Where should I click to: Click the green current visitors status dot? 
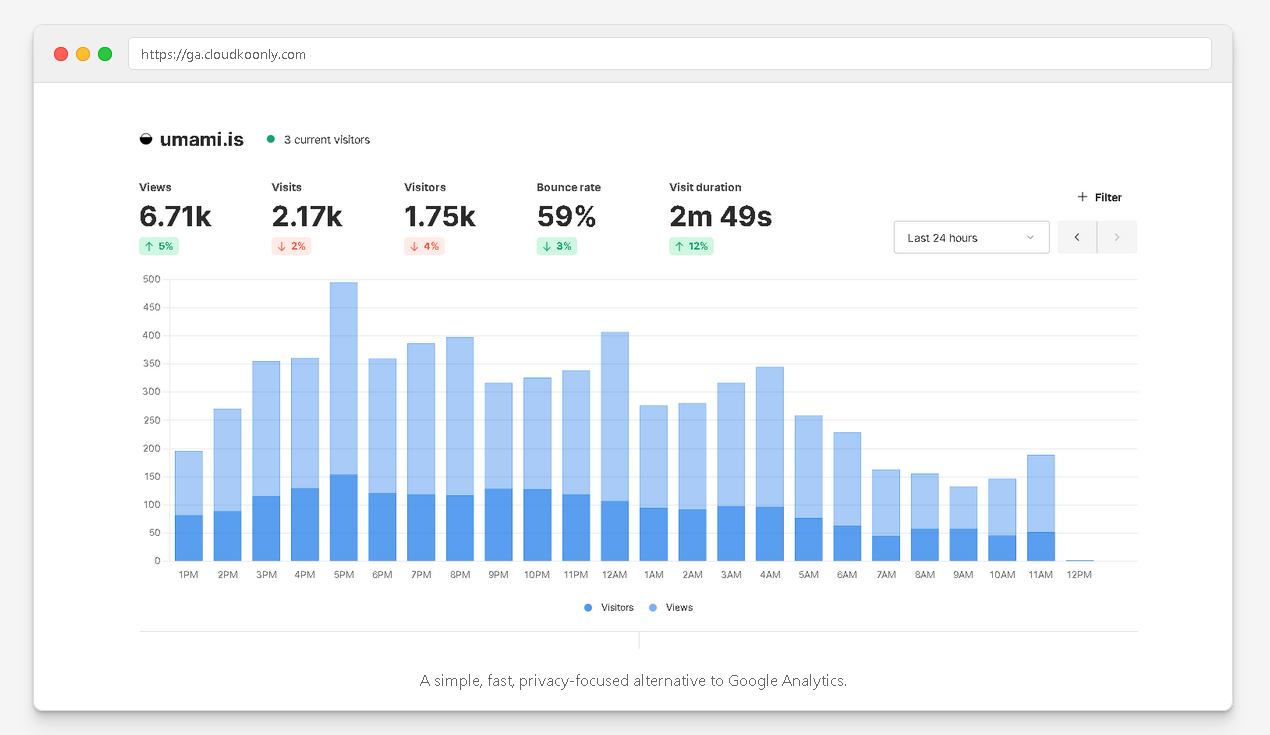pyautogui.click(x=271, y=140)
